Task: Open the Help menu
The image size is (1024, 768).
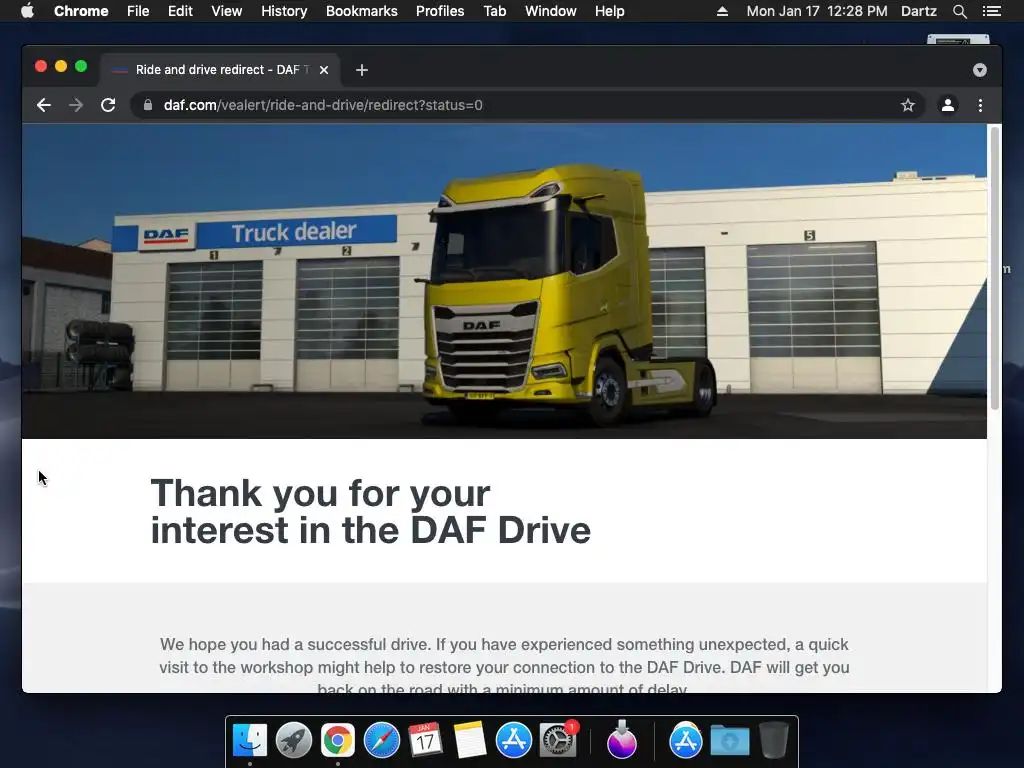Action: coord(609,11)
